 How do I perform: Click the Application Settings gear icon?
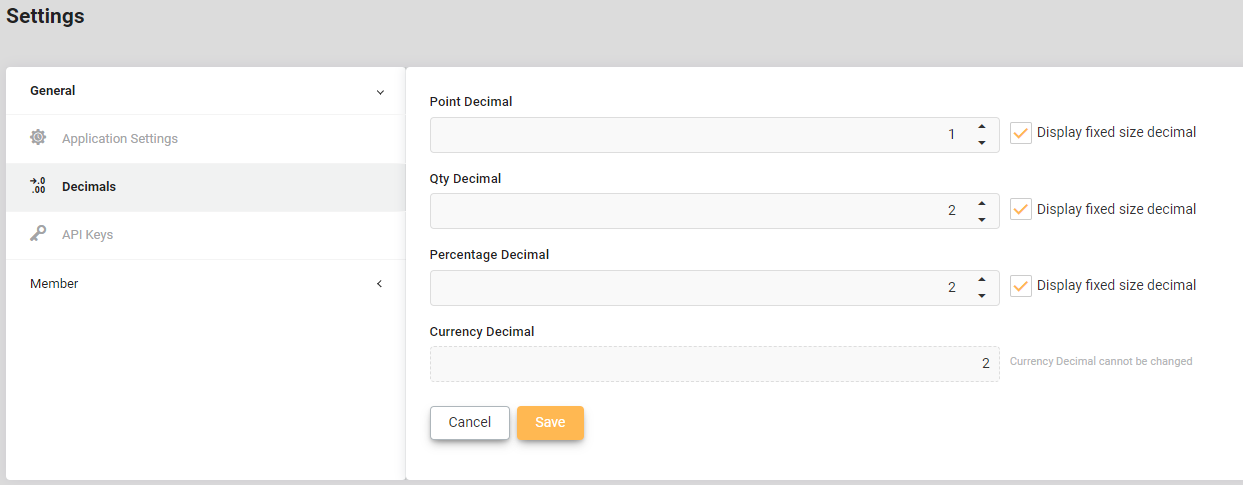(x=38, y=138)
